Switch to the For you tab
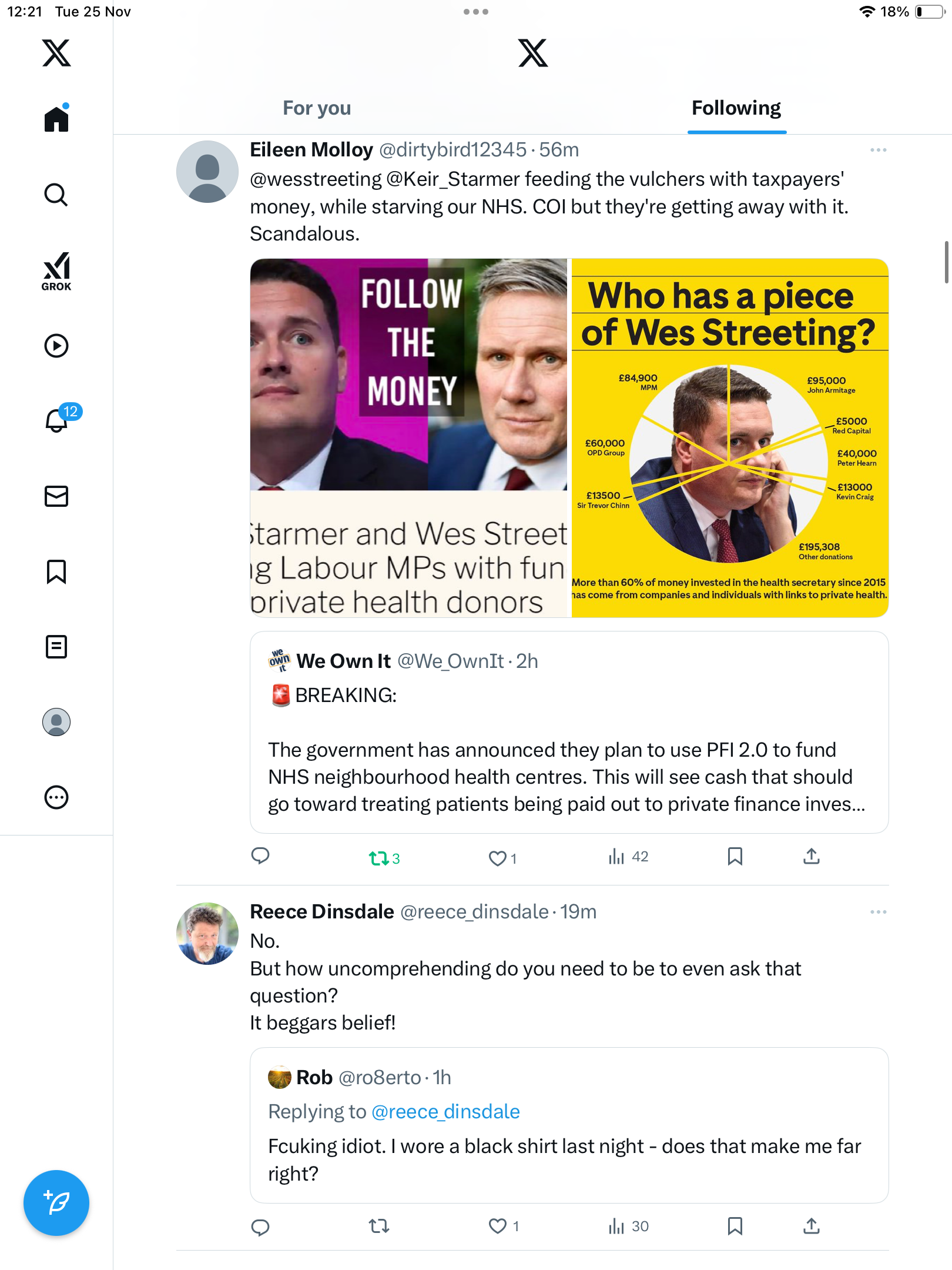The width and height of the screenshot is (952, 1270). tap(317, 108)
